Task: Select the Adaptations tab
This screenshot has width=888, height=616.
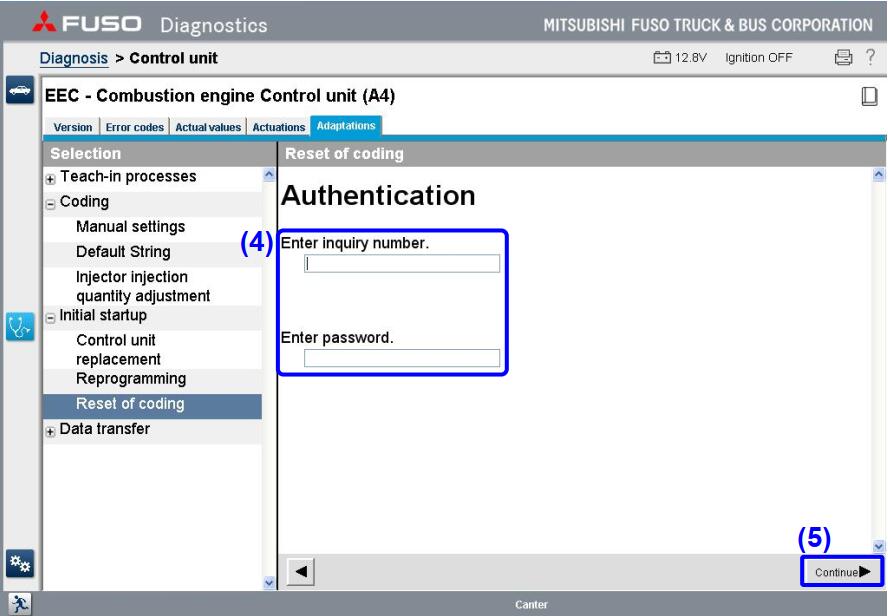Action: [346, 126]
